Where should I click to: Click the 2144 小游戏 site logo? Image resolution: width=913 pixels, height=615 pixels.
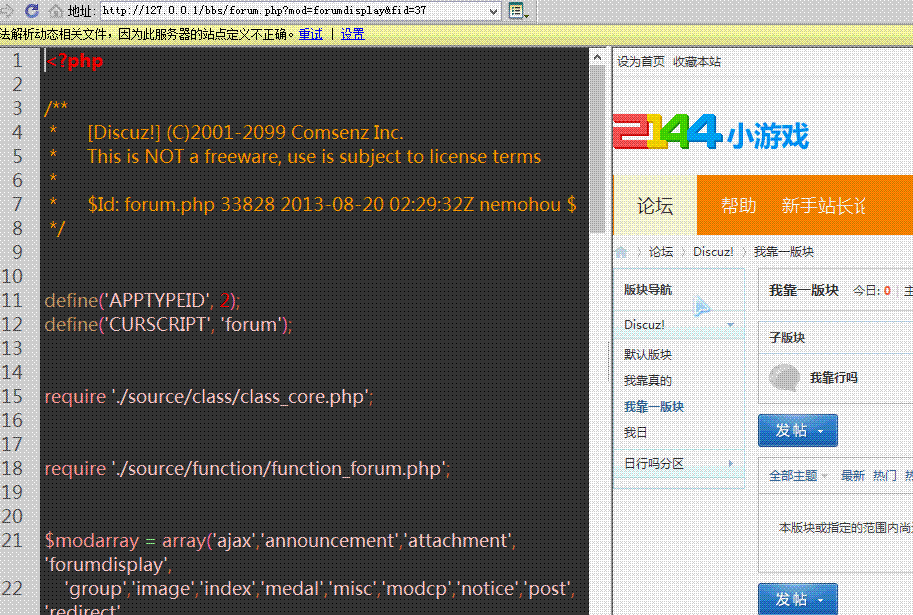pos(711,132)
